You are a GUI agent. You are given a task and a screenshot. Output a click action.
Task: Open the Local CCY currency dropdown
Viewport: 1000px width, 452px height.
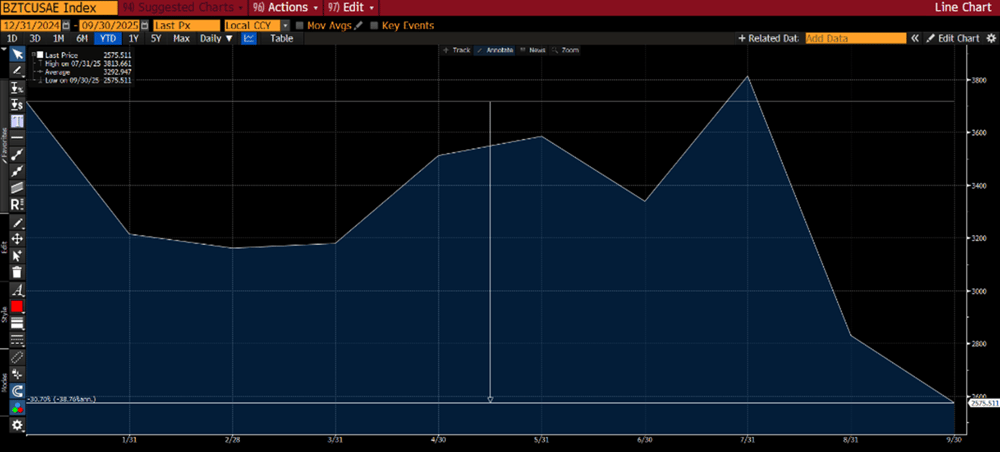tap(285, 25)
